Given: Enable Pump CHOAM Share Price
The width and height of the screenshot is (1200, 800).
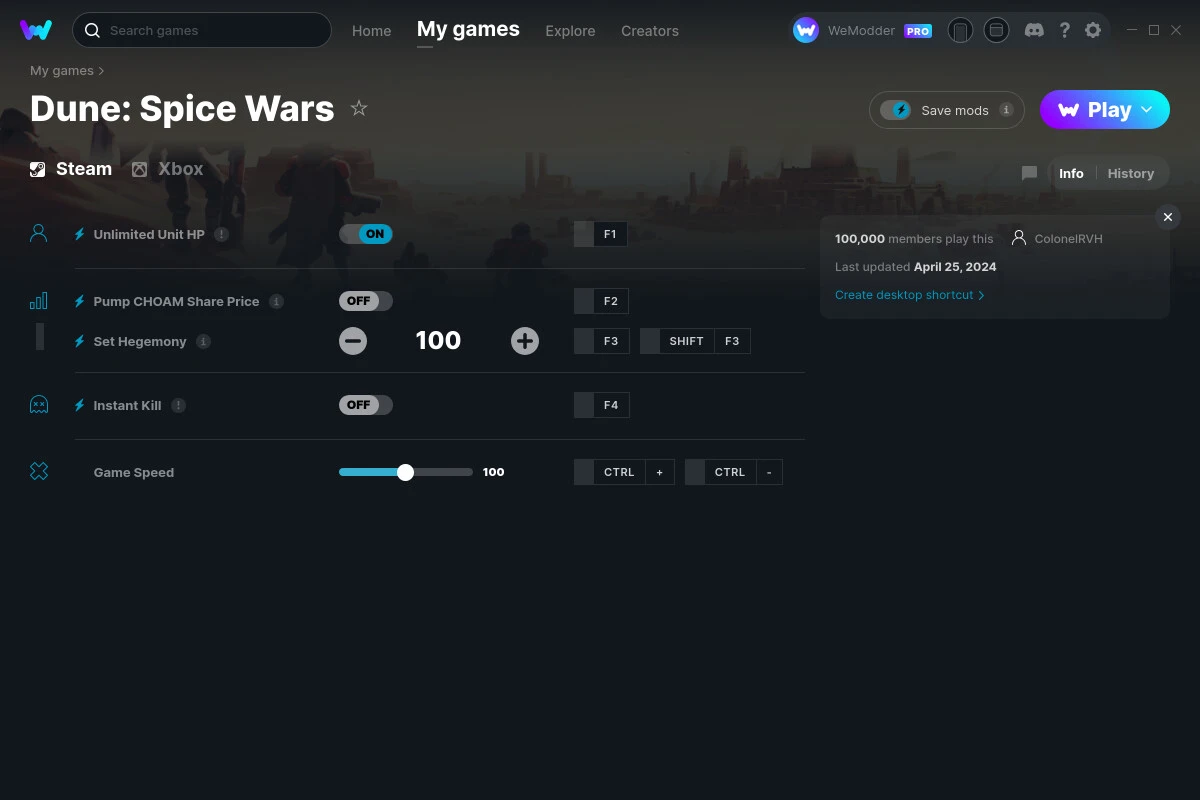Looking at the screenshot, I should point(365,300).
